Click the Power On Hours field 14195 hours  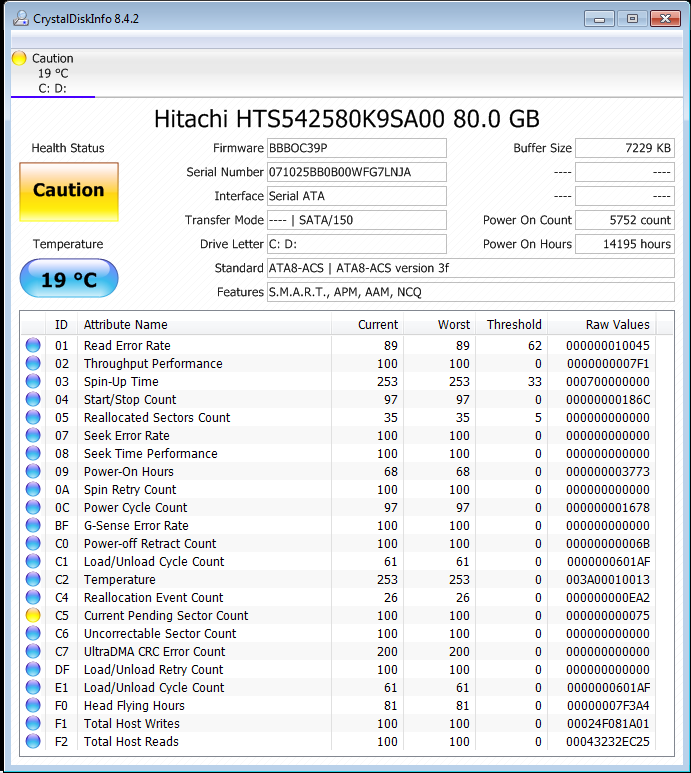click(x=625, y=244)
